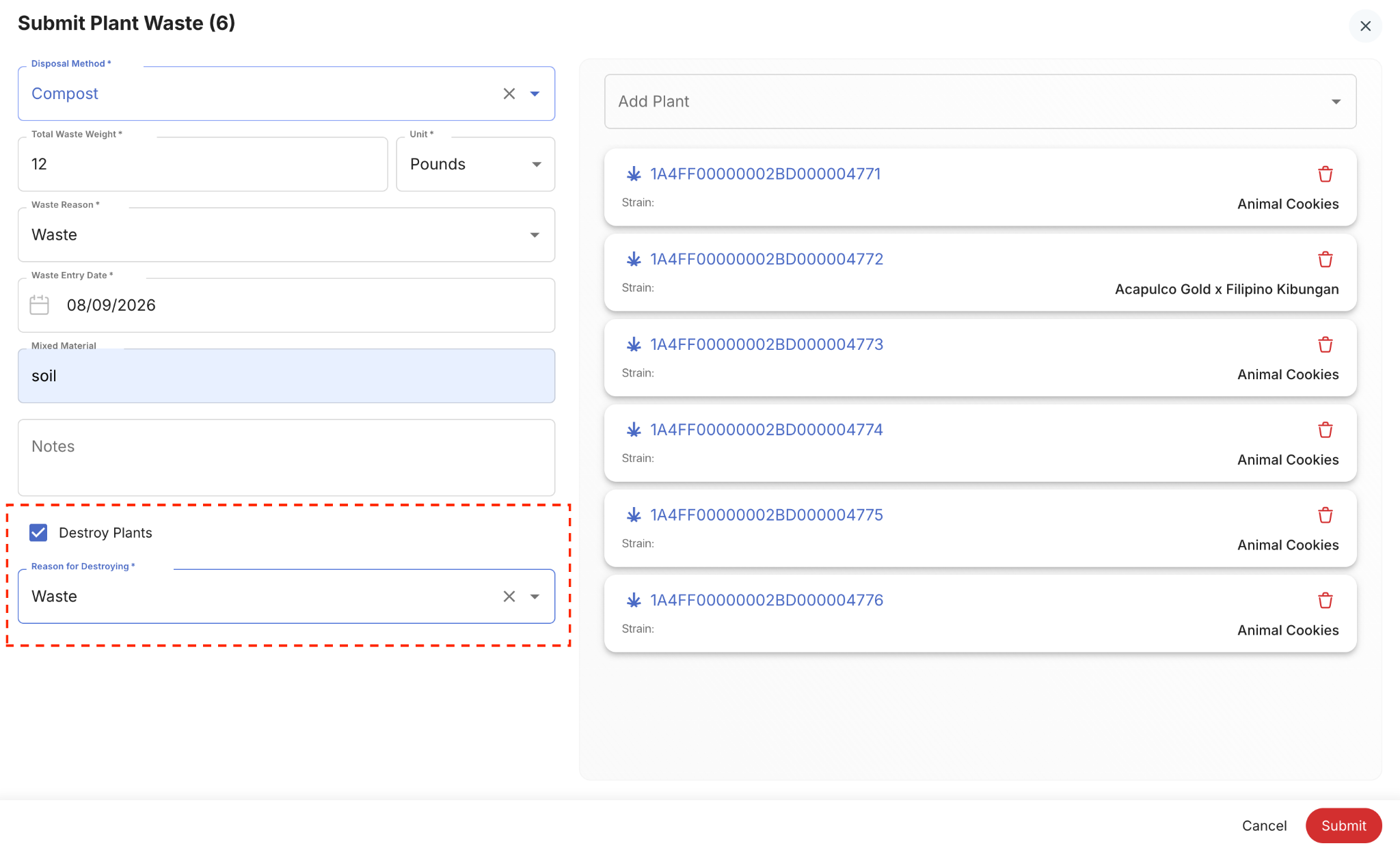
Task: Clear the Reason for Destroying value
Action: tap(509, 597)
